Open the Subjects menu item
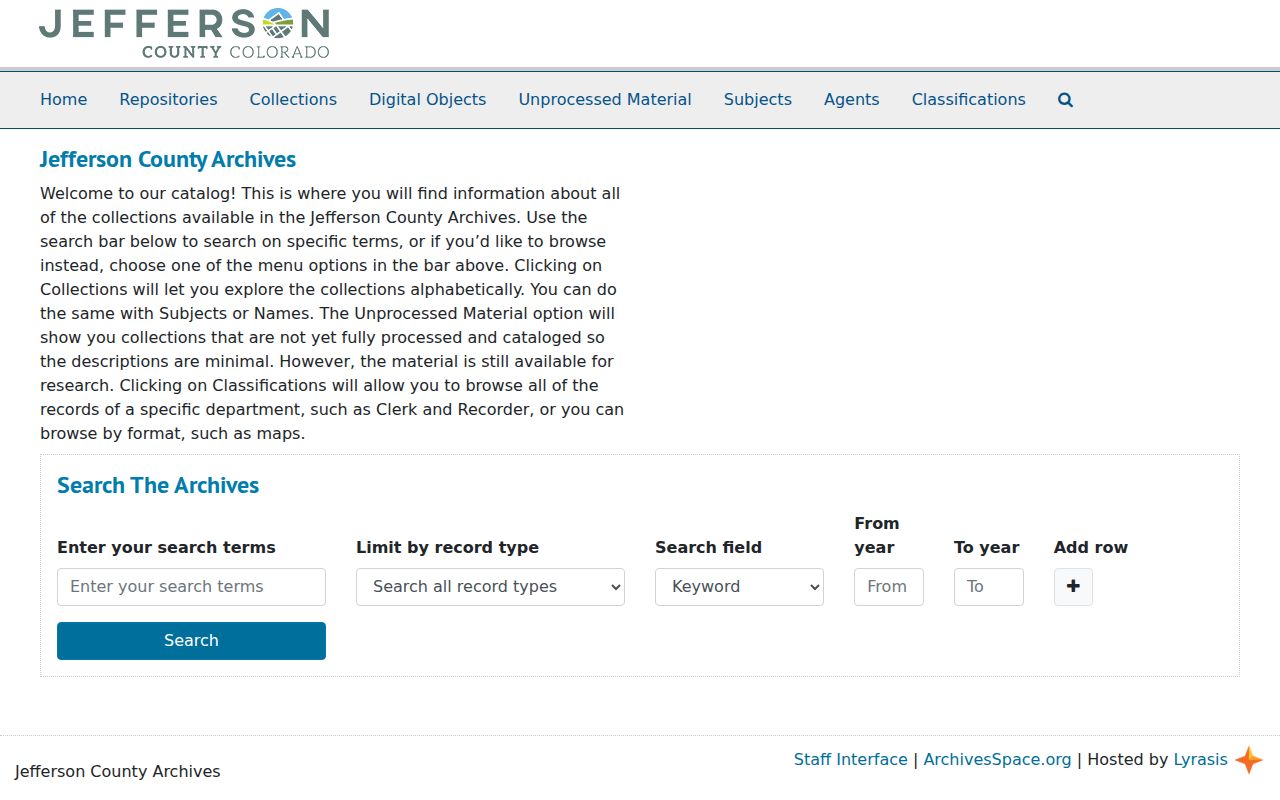 click(x=758, y=100)
